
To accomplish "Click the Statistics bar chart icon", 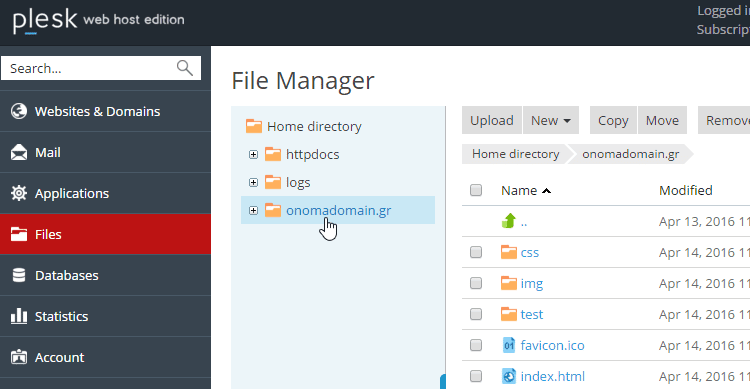I will 19,316.
